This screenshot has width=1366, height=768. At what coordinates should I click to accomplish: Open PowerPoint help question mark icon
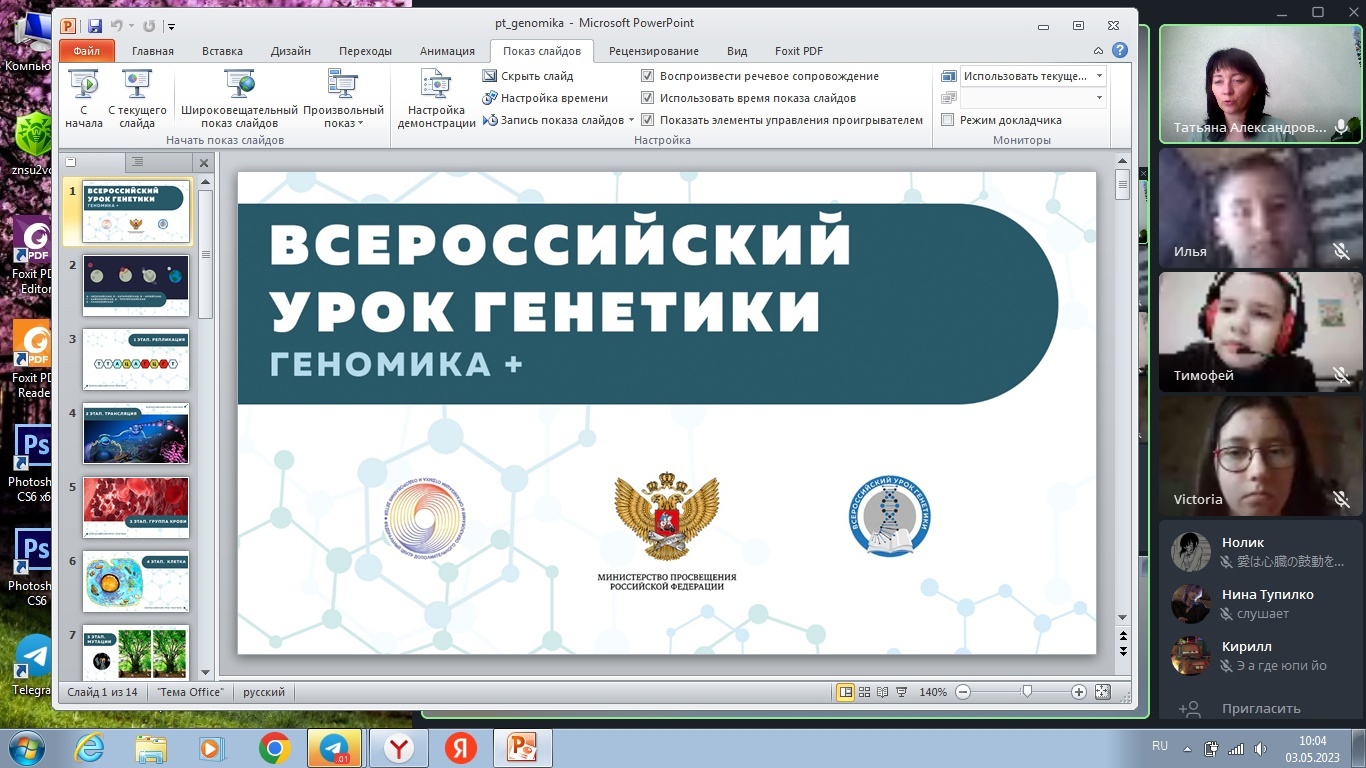tap(1120, 51)
